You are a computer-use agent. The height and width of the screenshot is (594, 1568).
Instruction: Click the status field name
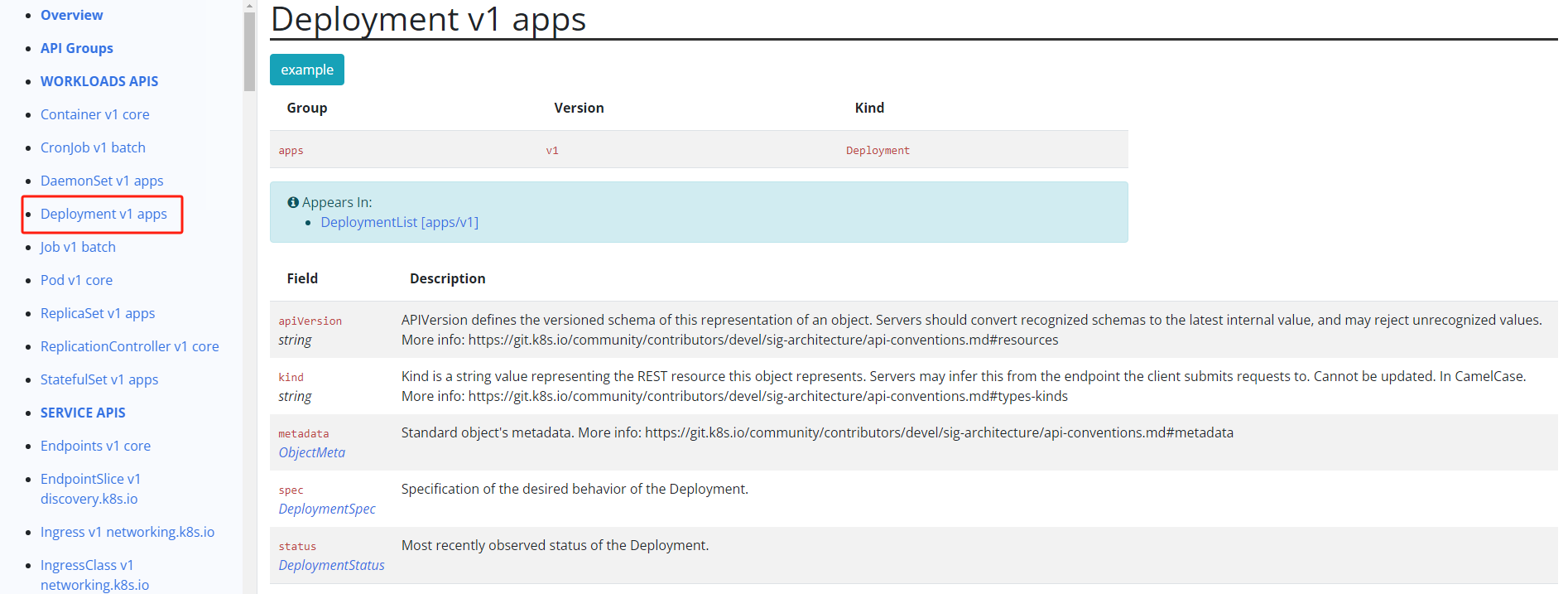[x=297, y=546]
